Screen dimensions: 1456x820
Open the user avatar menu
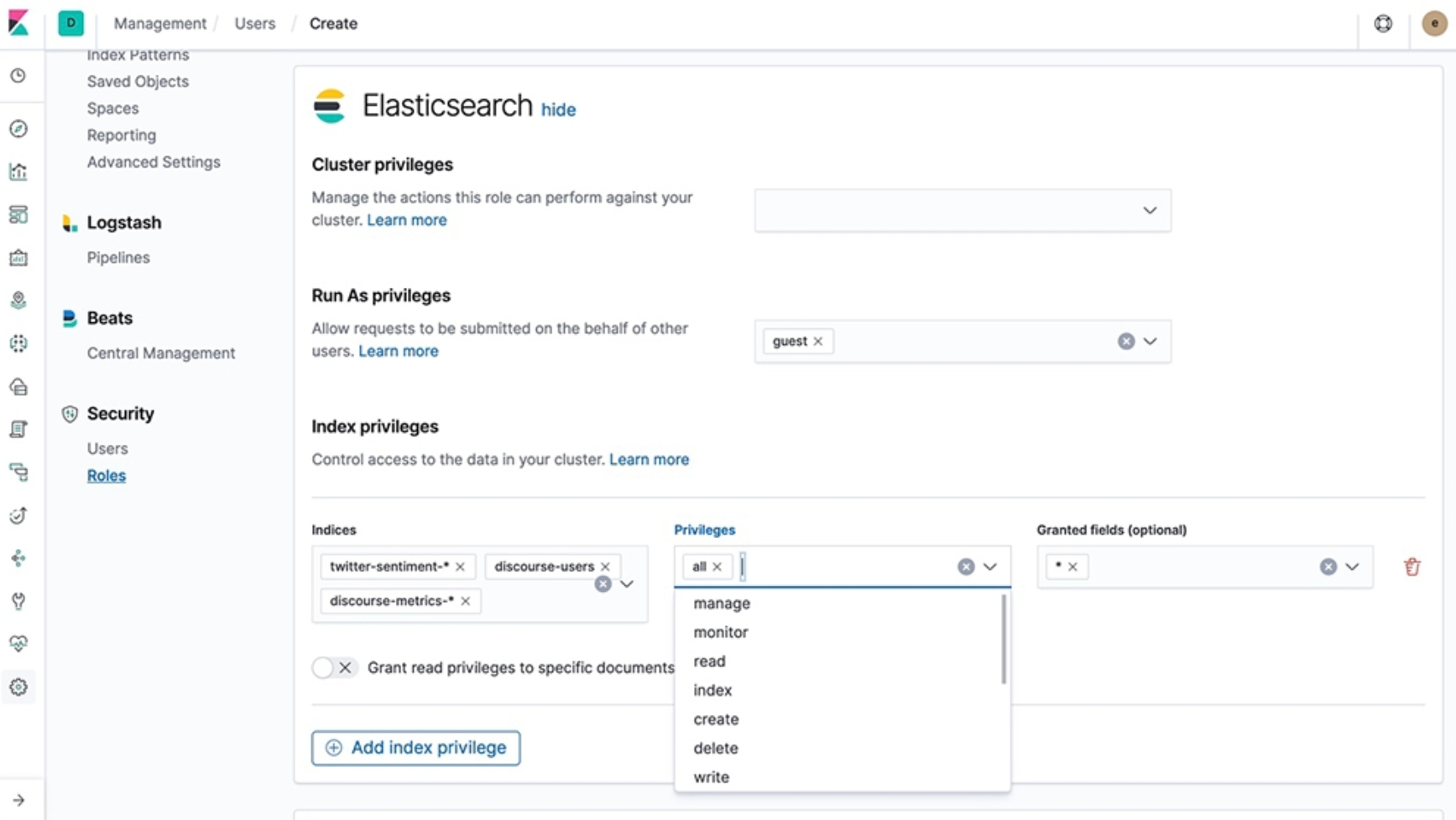tap(1433, 24)
